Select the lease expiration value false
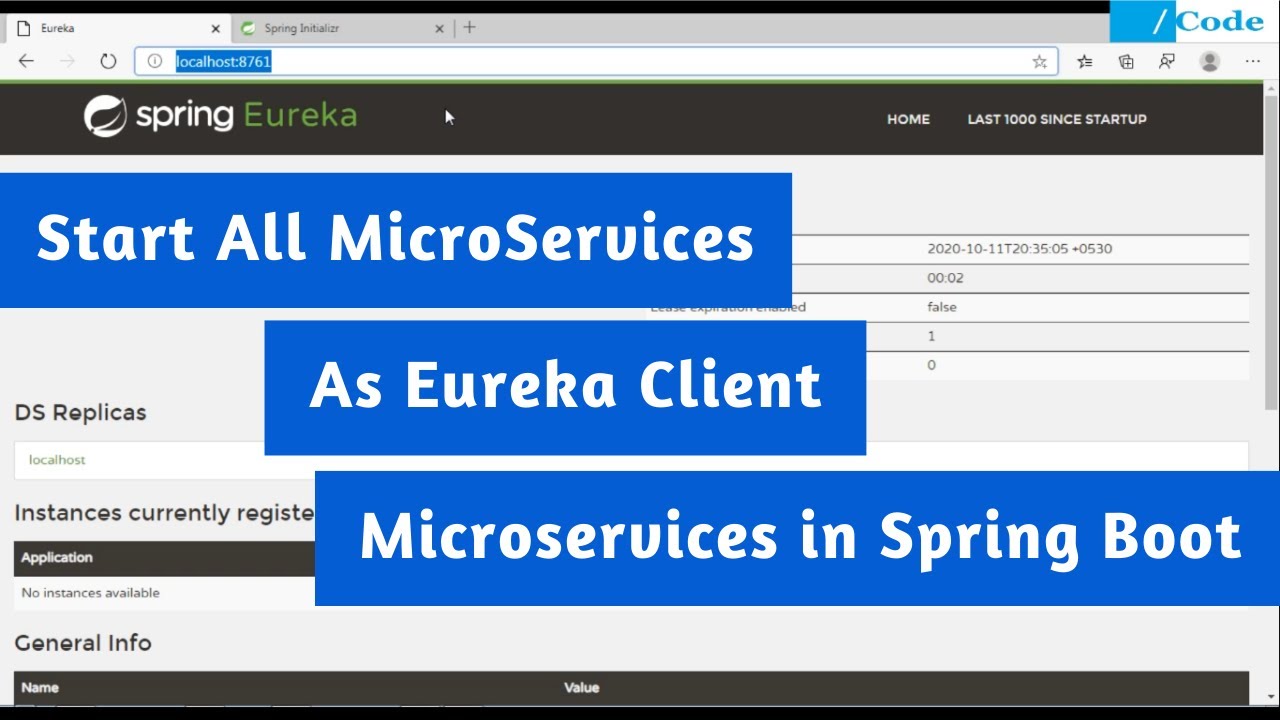 [942, 307]
